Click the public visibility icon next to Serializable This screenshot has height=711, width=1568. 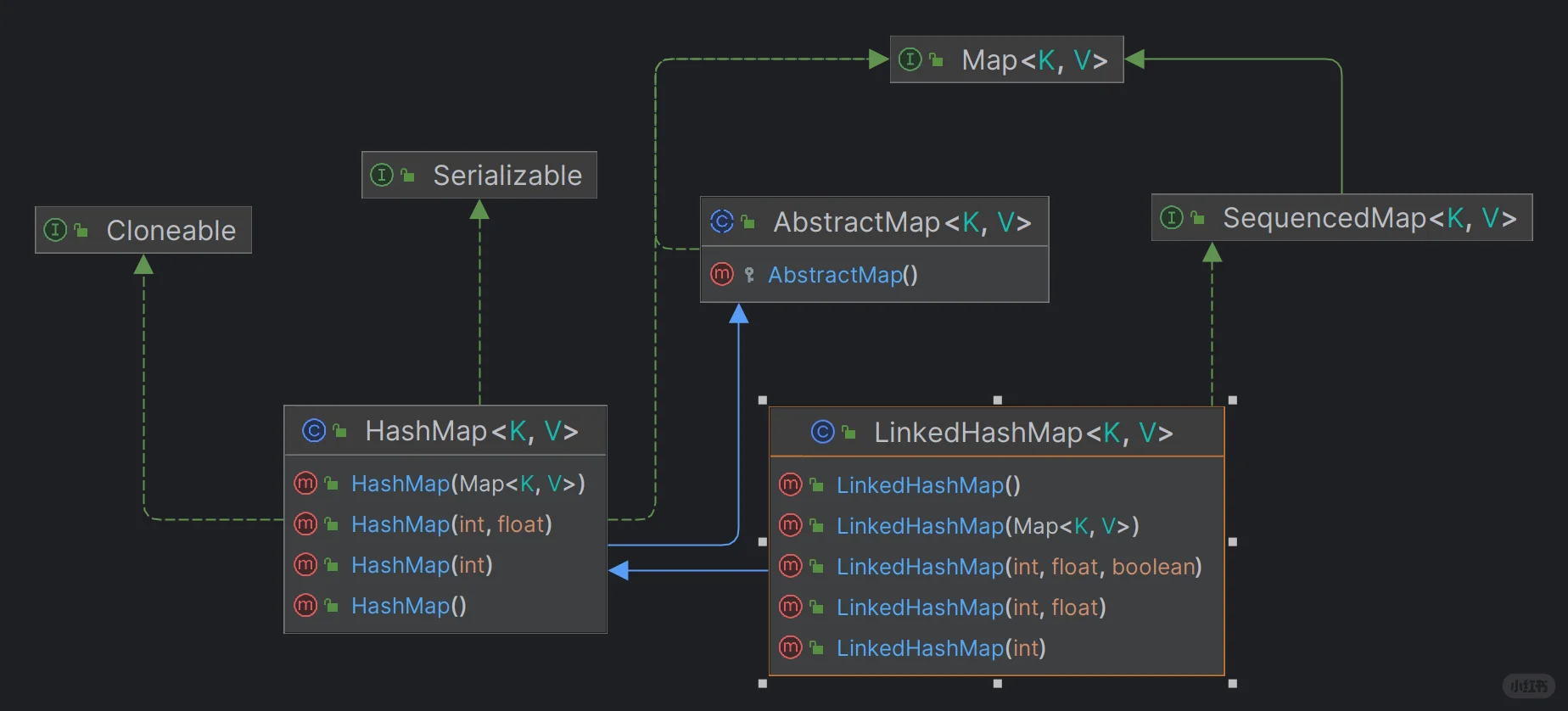point(408,175)
